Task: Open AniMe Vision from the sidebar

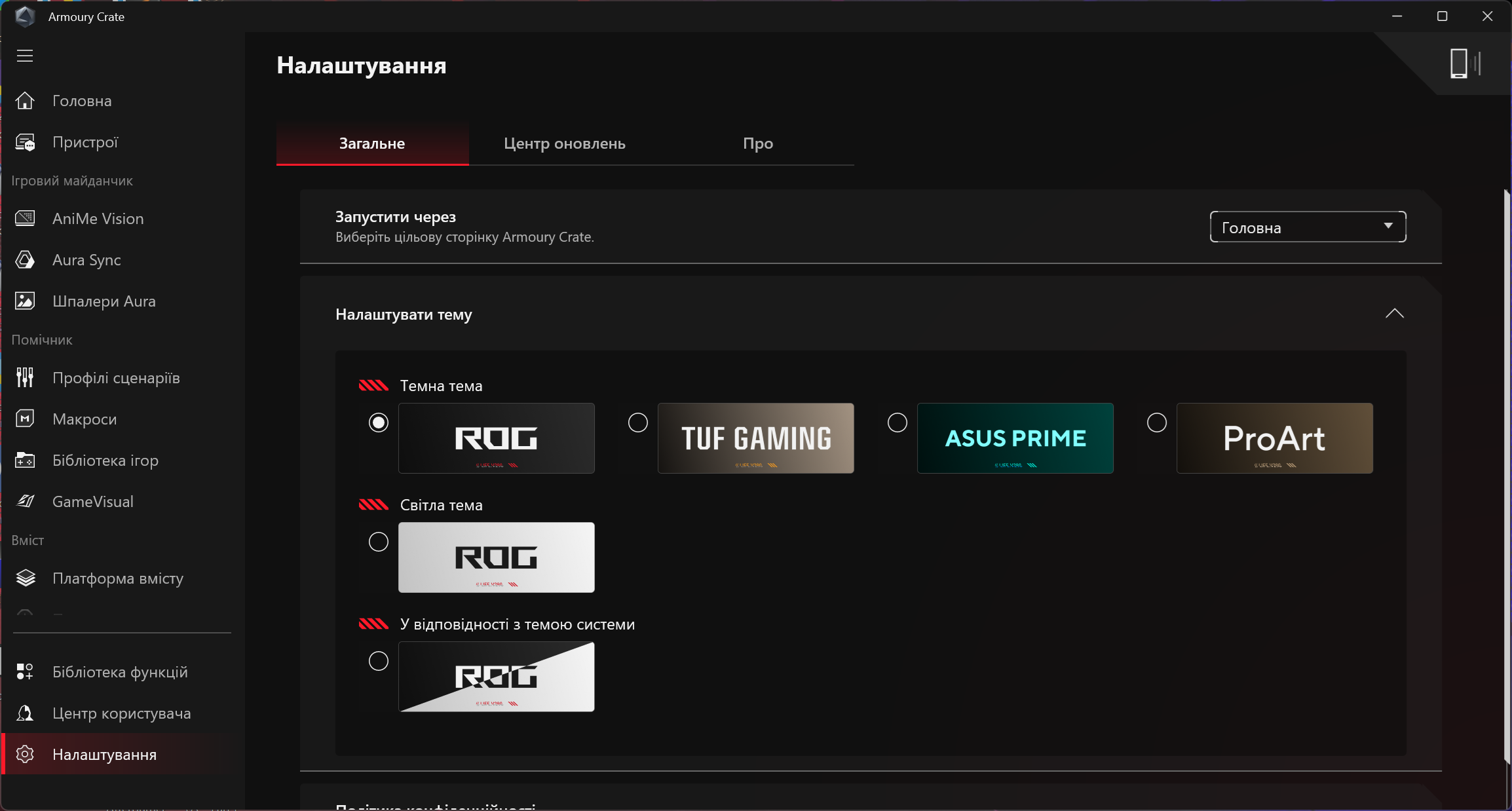Action: tap(98, 219)
